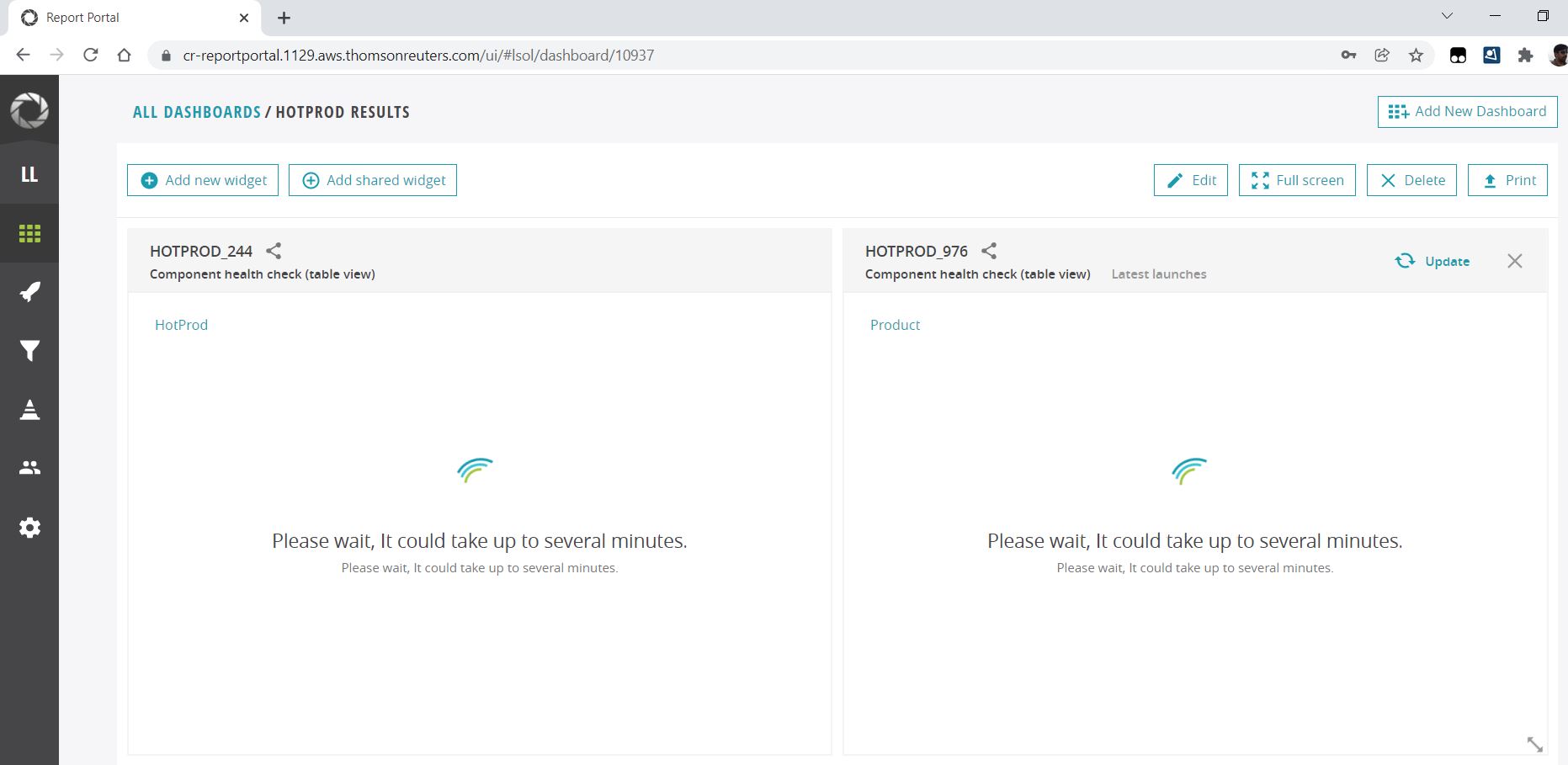Screen dimensions: 1568x765
Task: Select the Dashboards grid icon
Action: [x=29, y=233]
